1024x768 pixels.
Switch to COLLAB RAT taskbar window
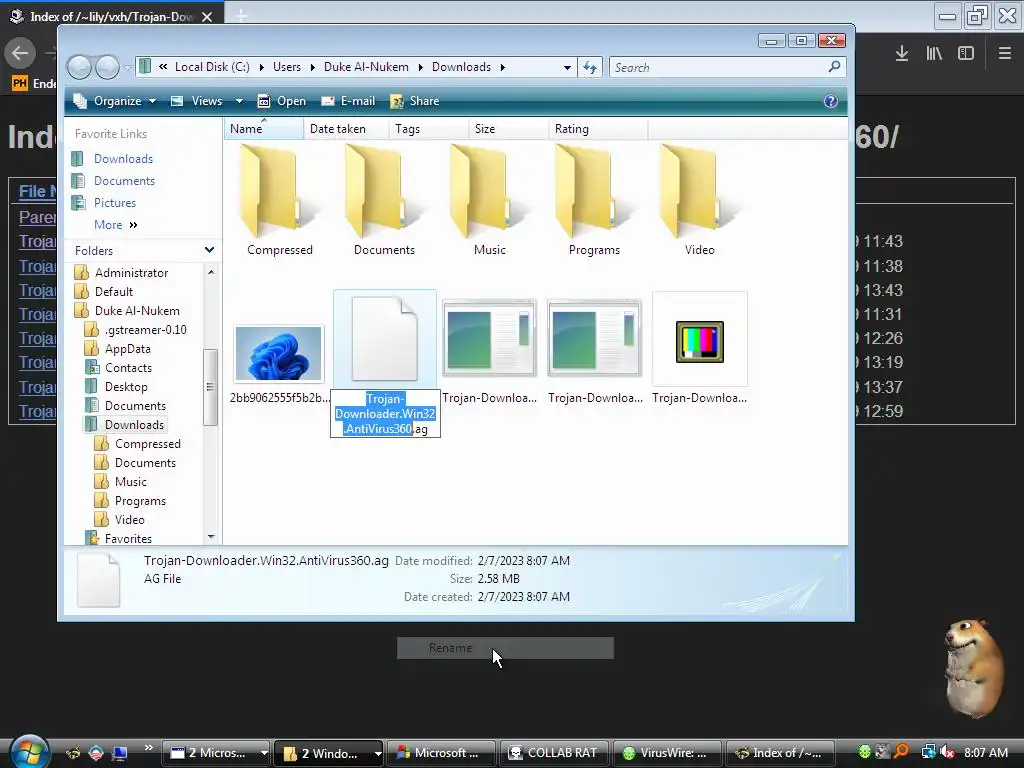[555, 753]
